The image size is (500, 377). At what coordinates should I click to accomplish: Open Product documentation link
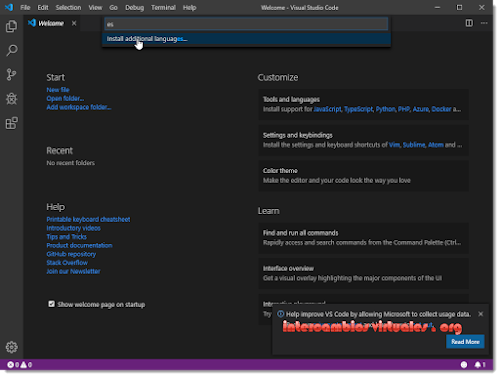pyautogui.click(x=79, y=245)
